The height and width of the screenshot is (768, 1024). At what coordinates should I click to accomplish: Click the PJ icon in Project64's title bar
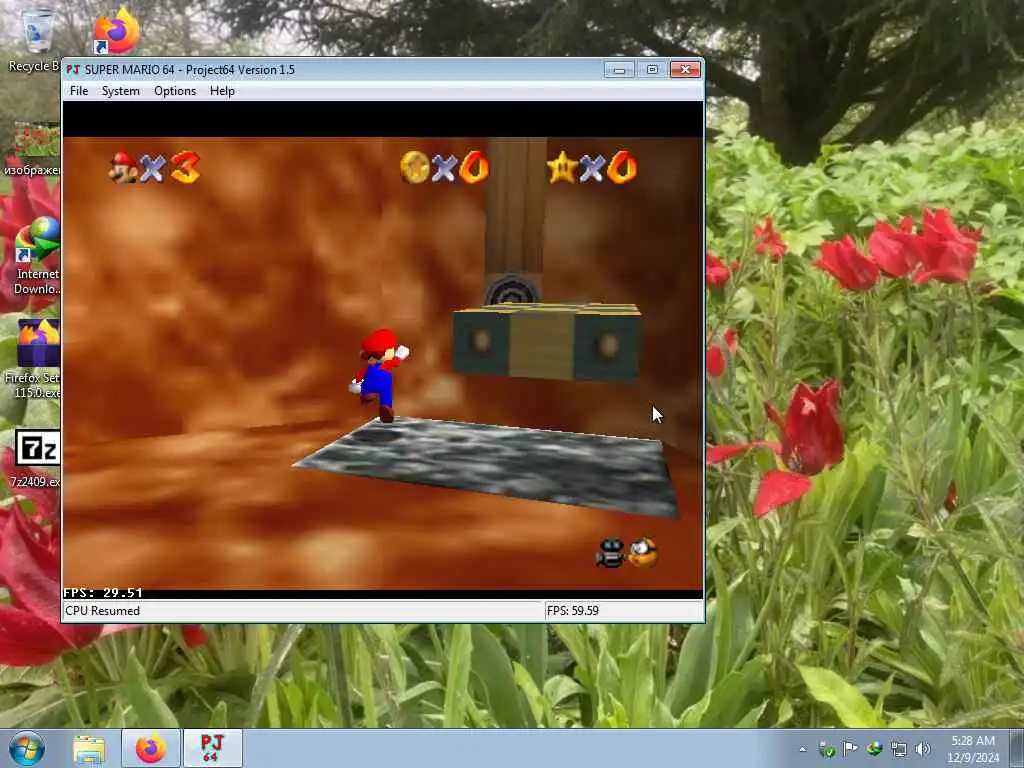click(x=73, y=69)
